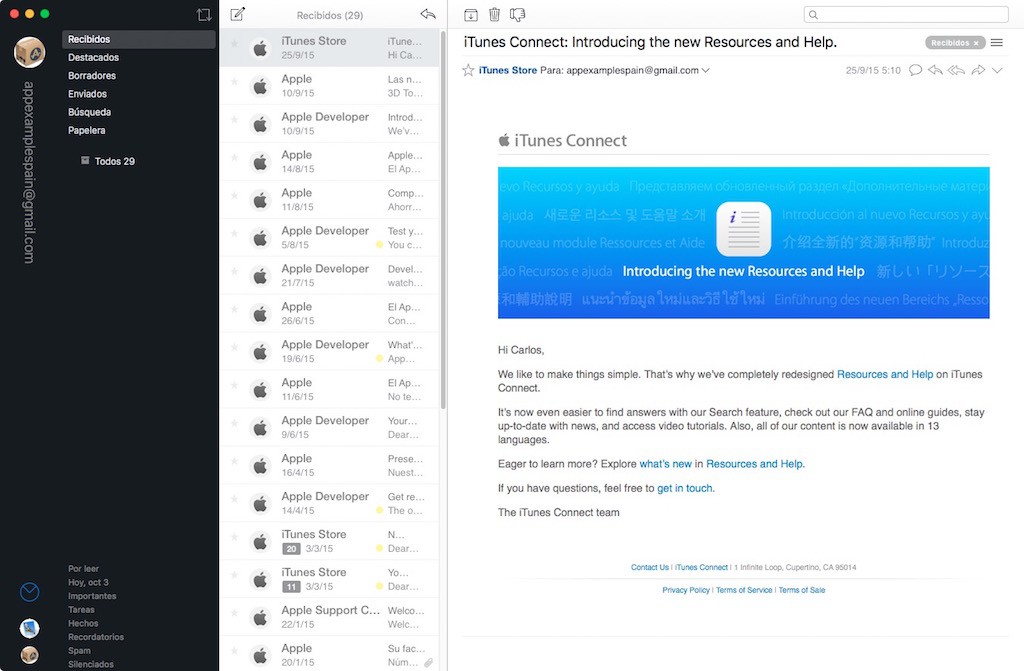Reply to sender using header reply arrow
Screen dimensions: 1024x671
935,70
